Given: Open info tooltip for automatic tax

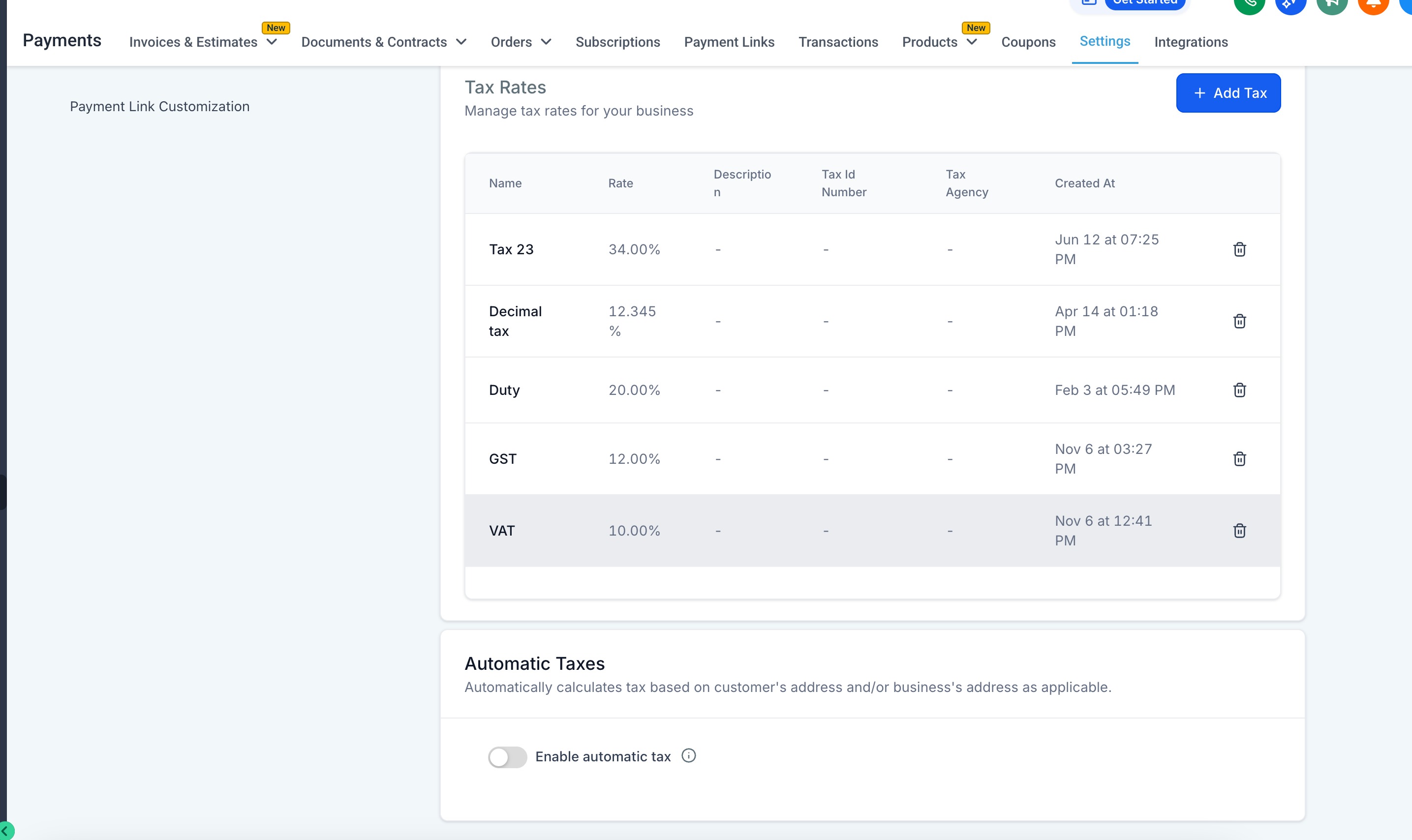Looking at the screenshot, I should coord(688,756).
